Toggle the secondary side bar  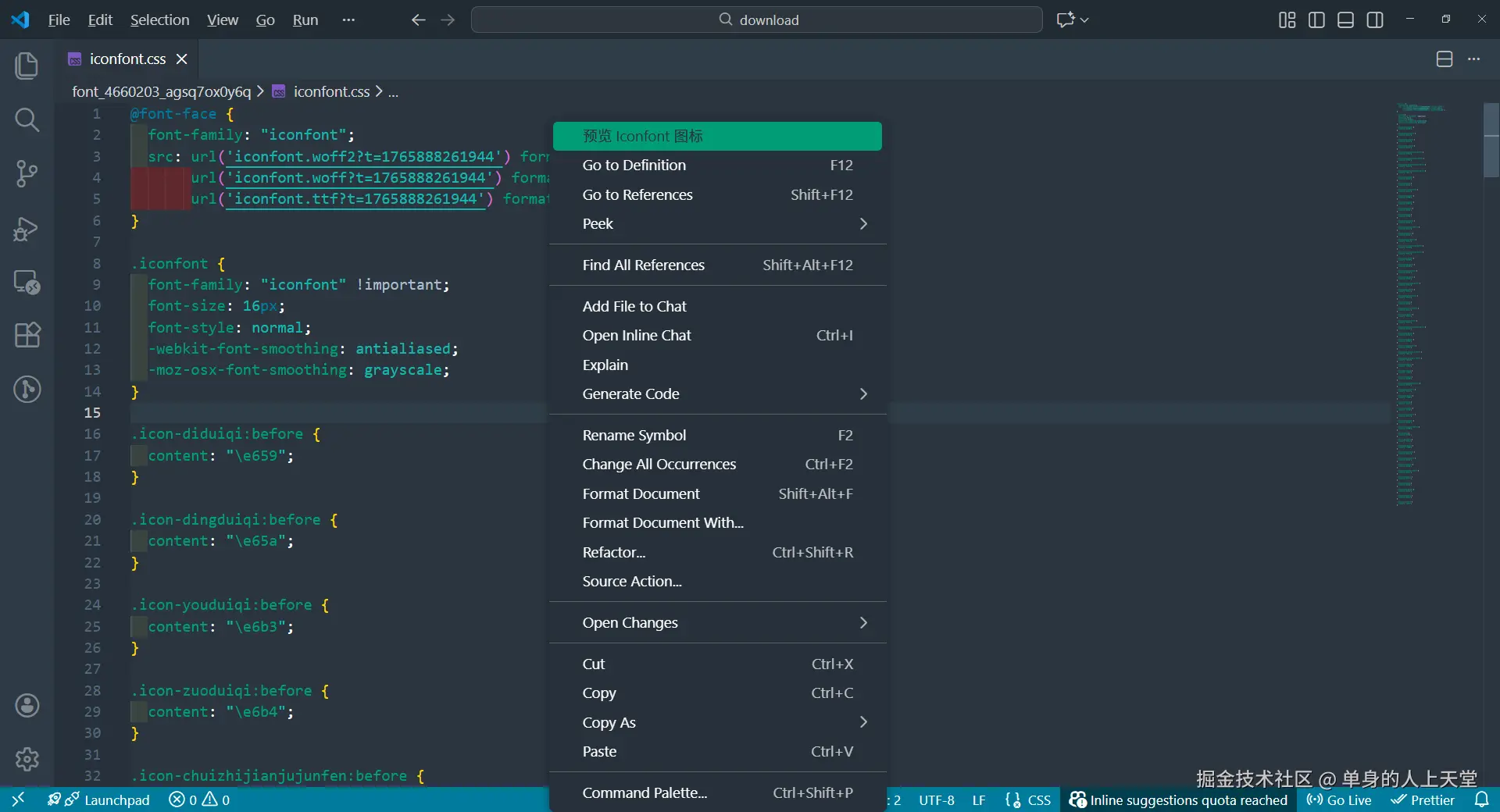coord(1375,20)
